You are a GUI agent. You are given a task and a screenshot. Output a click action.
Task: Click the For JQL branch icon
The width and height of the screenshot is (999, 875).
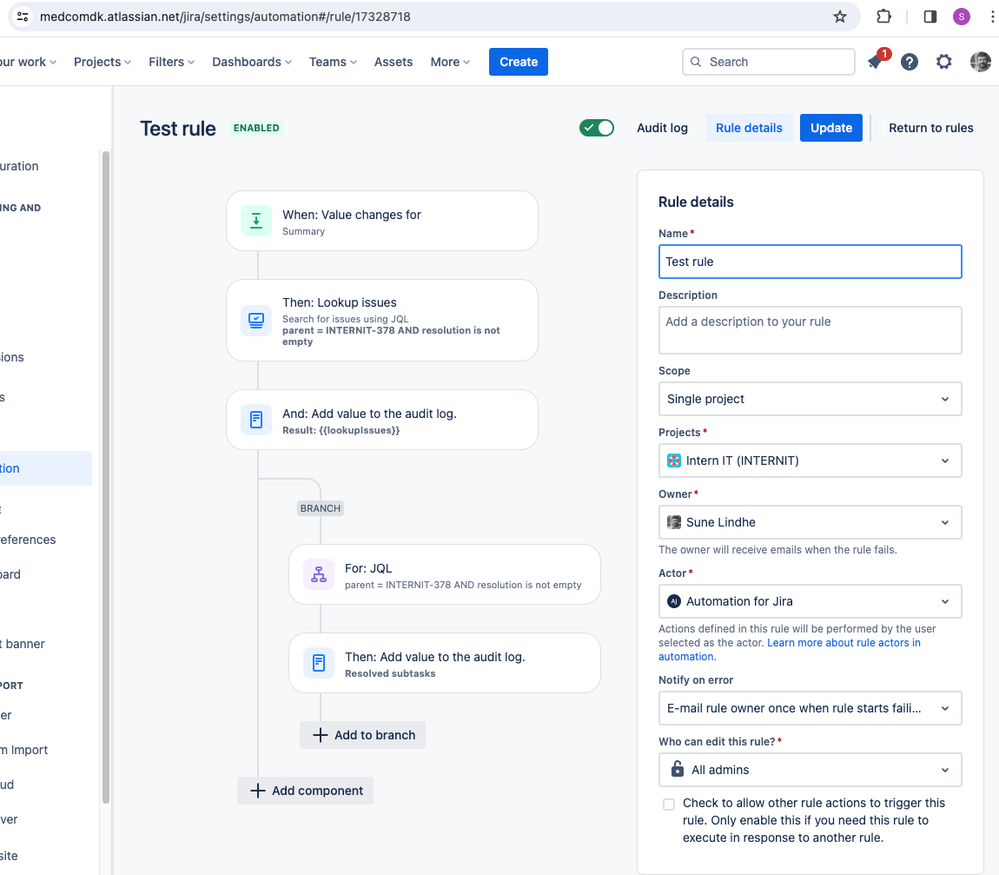pos(319,574)
